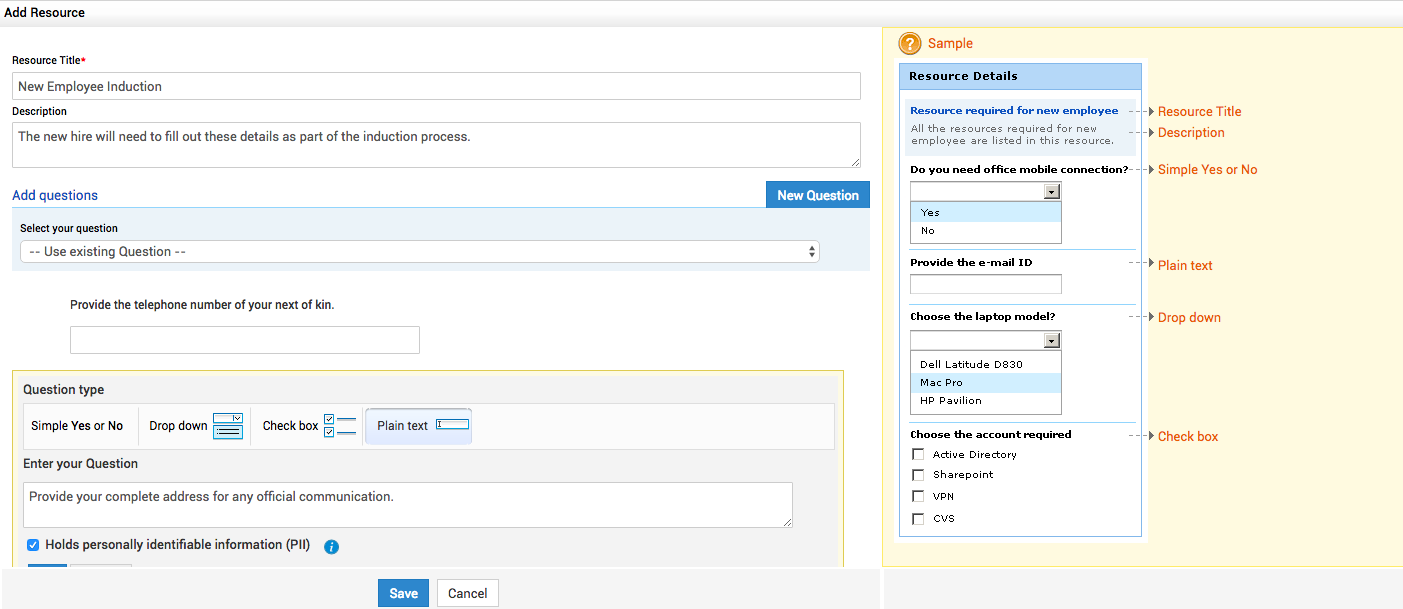Click the New Question button
This screenshot has width=1403, height=609.
point(817,195)
